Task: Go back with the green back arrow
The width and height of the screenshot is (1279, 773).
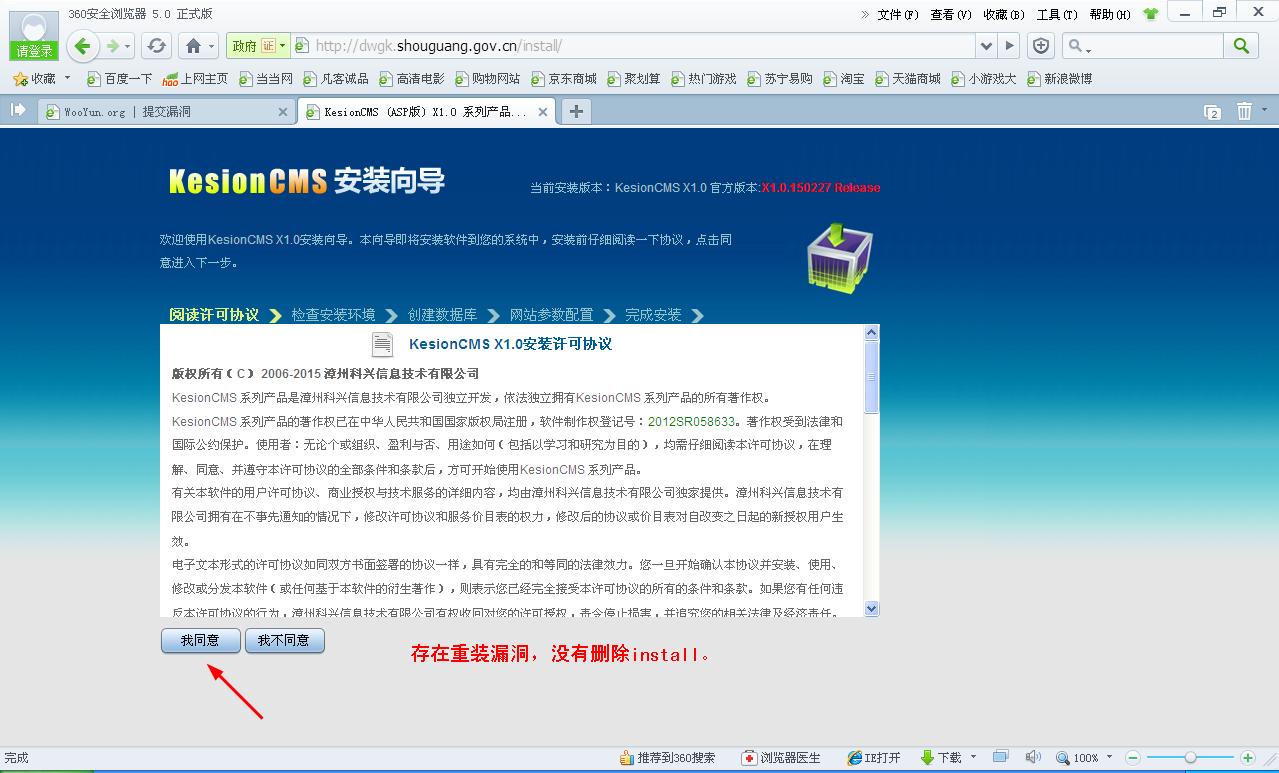Action: [x=83, y=45]
